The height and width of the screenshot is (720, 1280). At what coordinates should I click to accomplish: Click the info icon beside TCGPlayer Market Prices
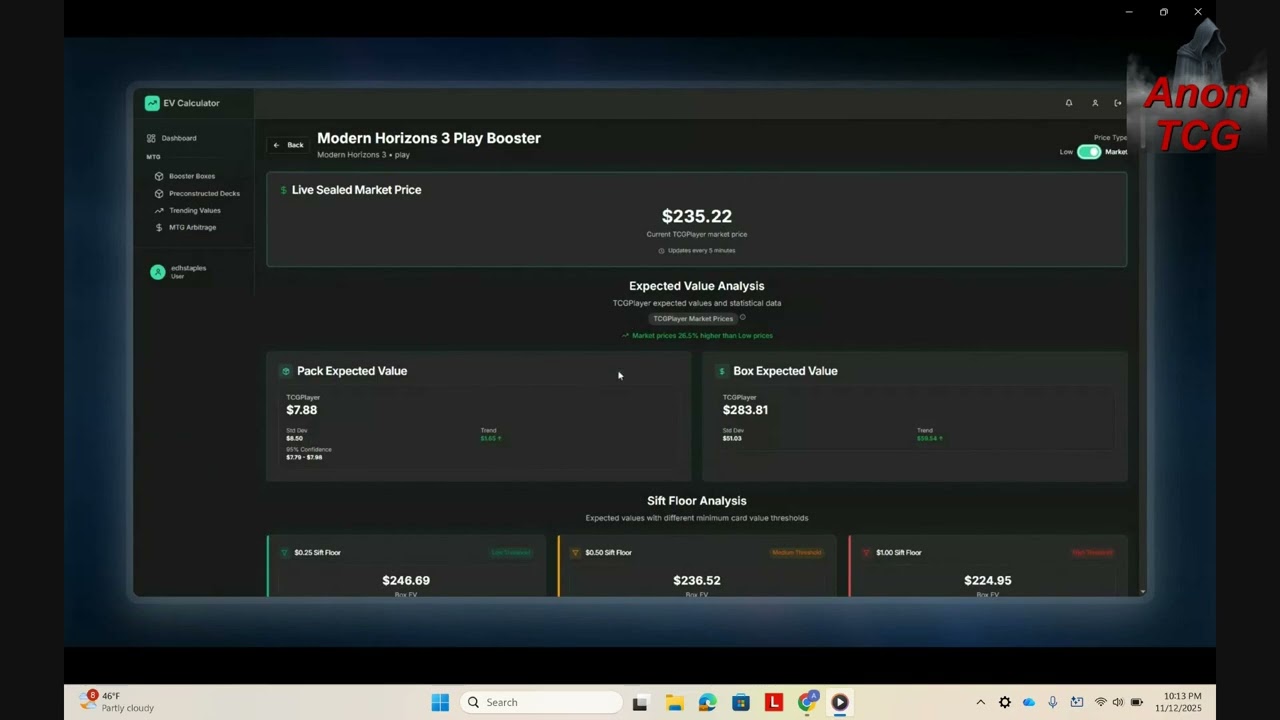pyautogui.click(x=743, y=318)
